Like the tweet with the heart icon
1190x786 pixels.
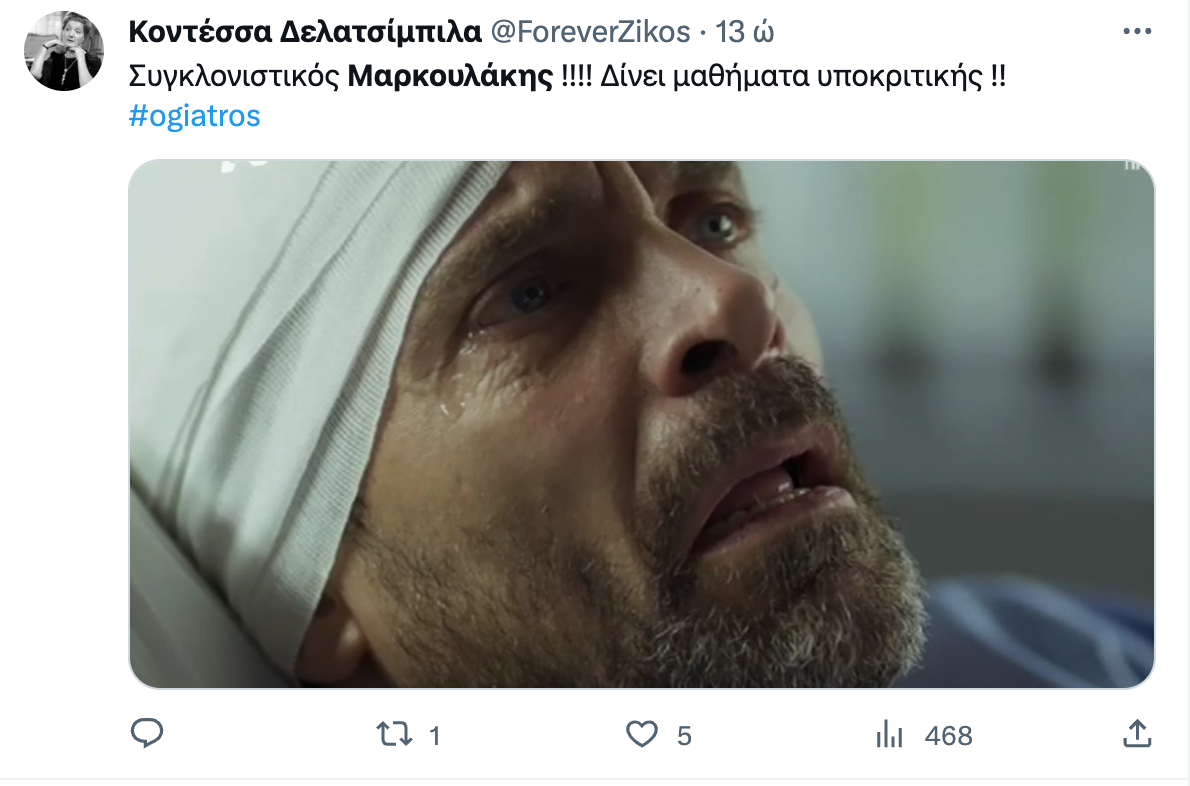tap(641, 734)
